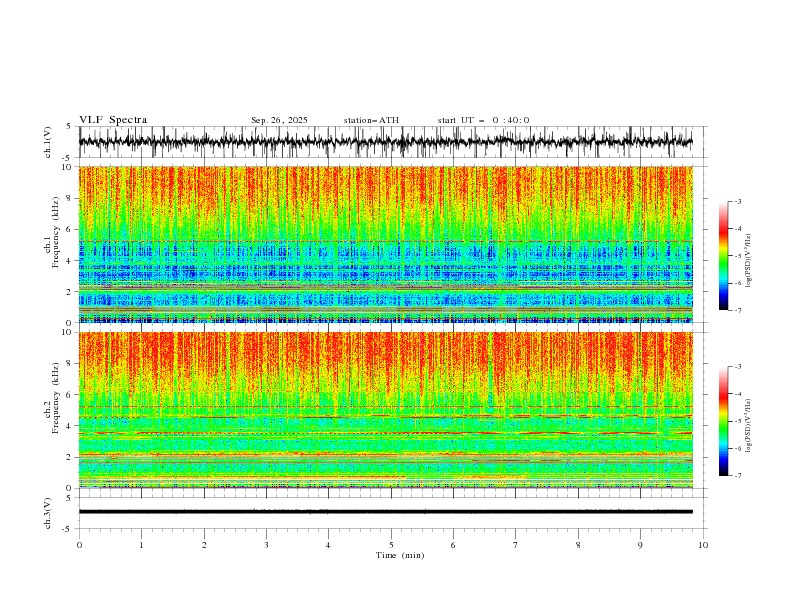Viewport: 792px width, 612px height.
Task: Click the "VLF Spectra" title text
Action: [x=113, y=120]
